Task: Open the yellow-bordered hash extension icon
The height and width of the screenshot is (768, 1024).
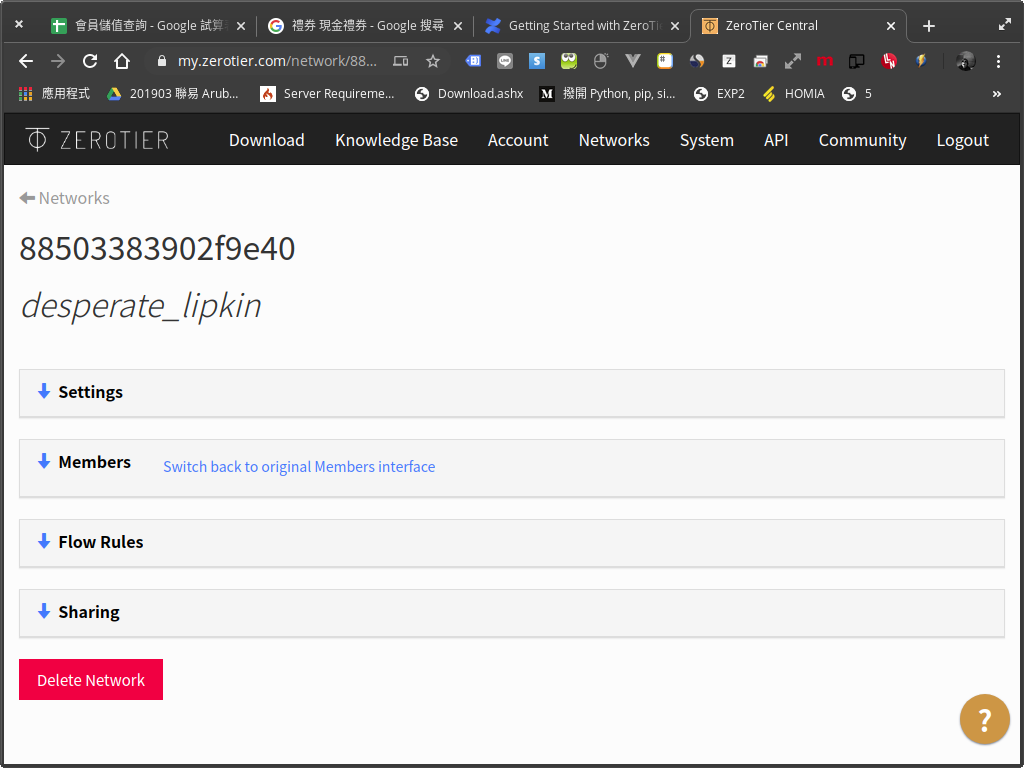Action: pos(665,61)
